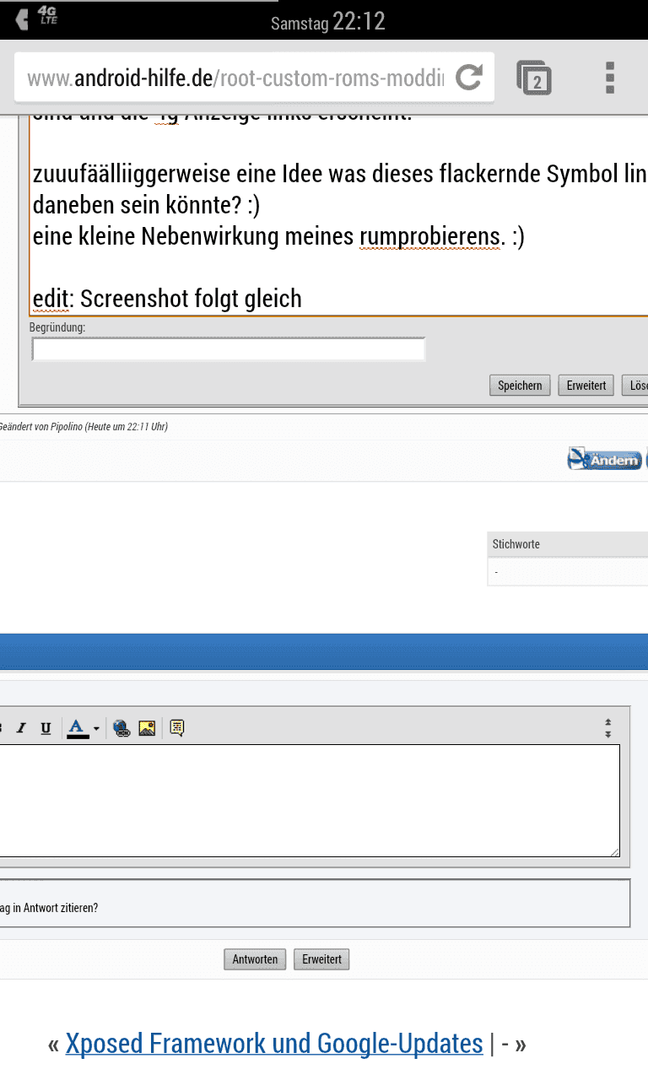Reload the page with the refresh icon
This screenshot has width=648, height=1080.
[470, 77]
